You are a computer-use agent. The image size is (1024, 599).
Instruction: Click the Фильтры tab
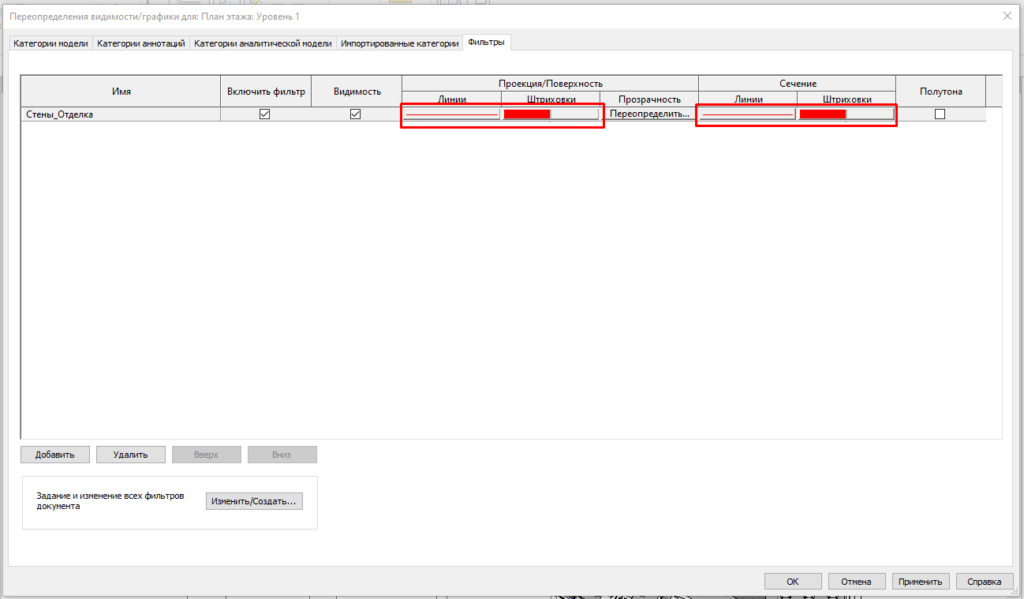(487, 43)
